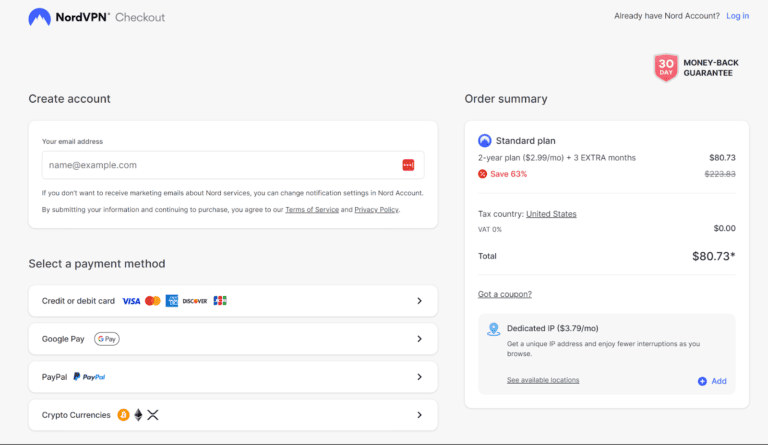Expand the Crypto Currencies payment option
Viewport: 768px width, 445px height.
tap(419, 415)
